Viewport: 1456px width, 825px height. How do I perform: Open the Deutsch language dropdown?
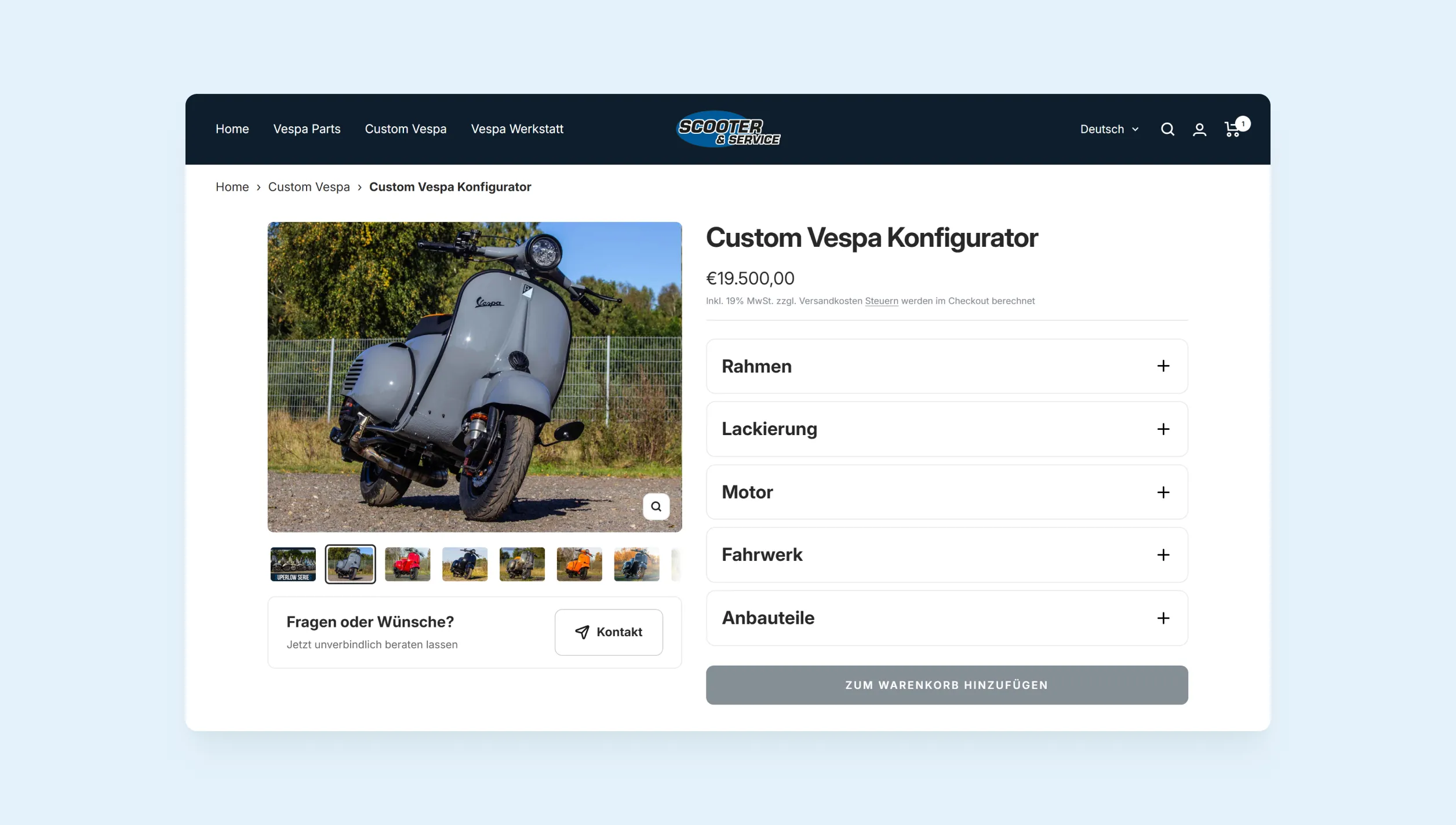tap(1109, 129)
